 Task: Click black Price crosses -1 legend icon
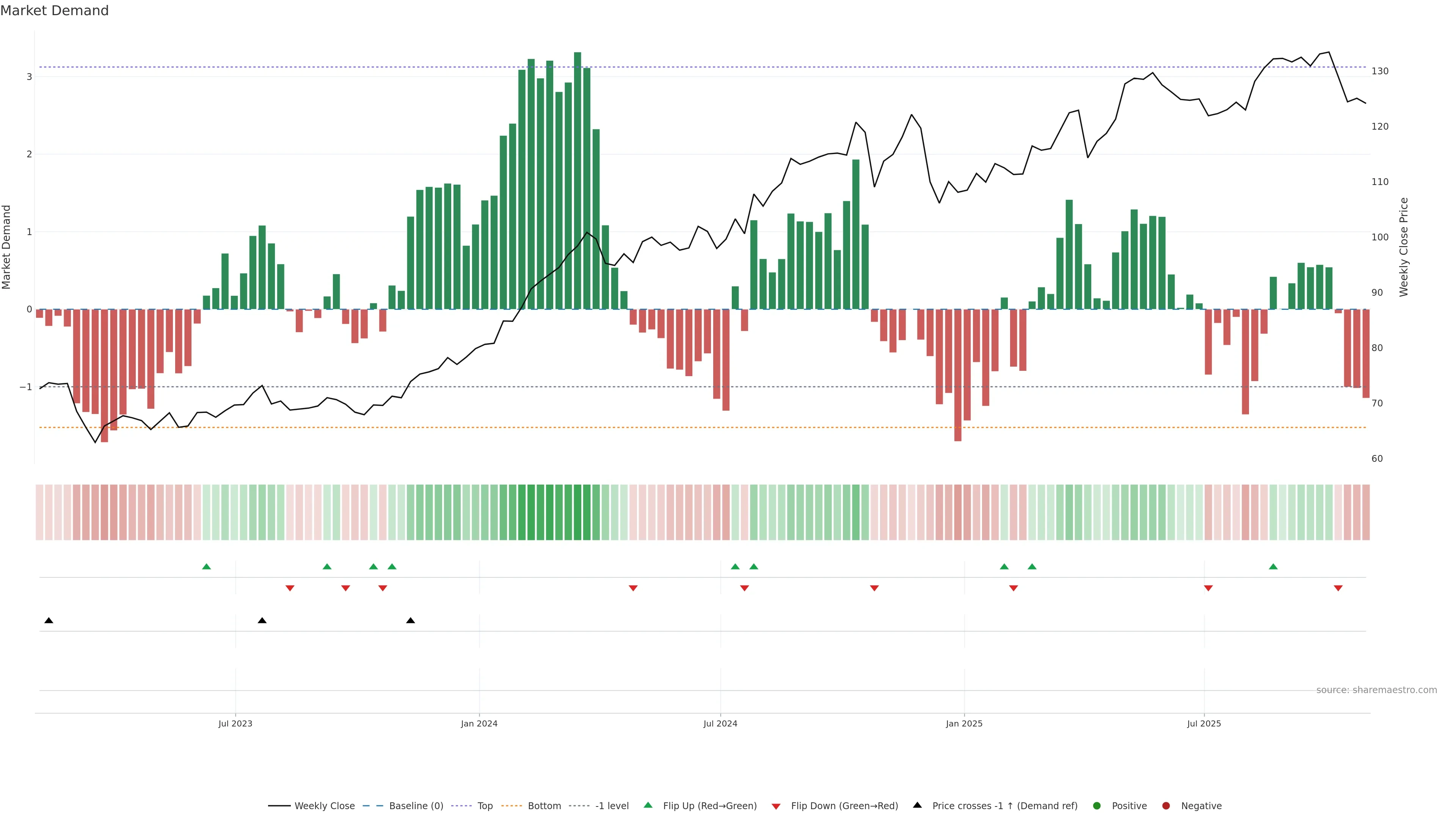(x=917, y=805)
